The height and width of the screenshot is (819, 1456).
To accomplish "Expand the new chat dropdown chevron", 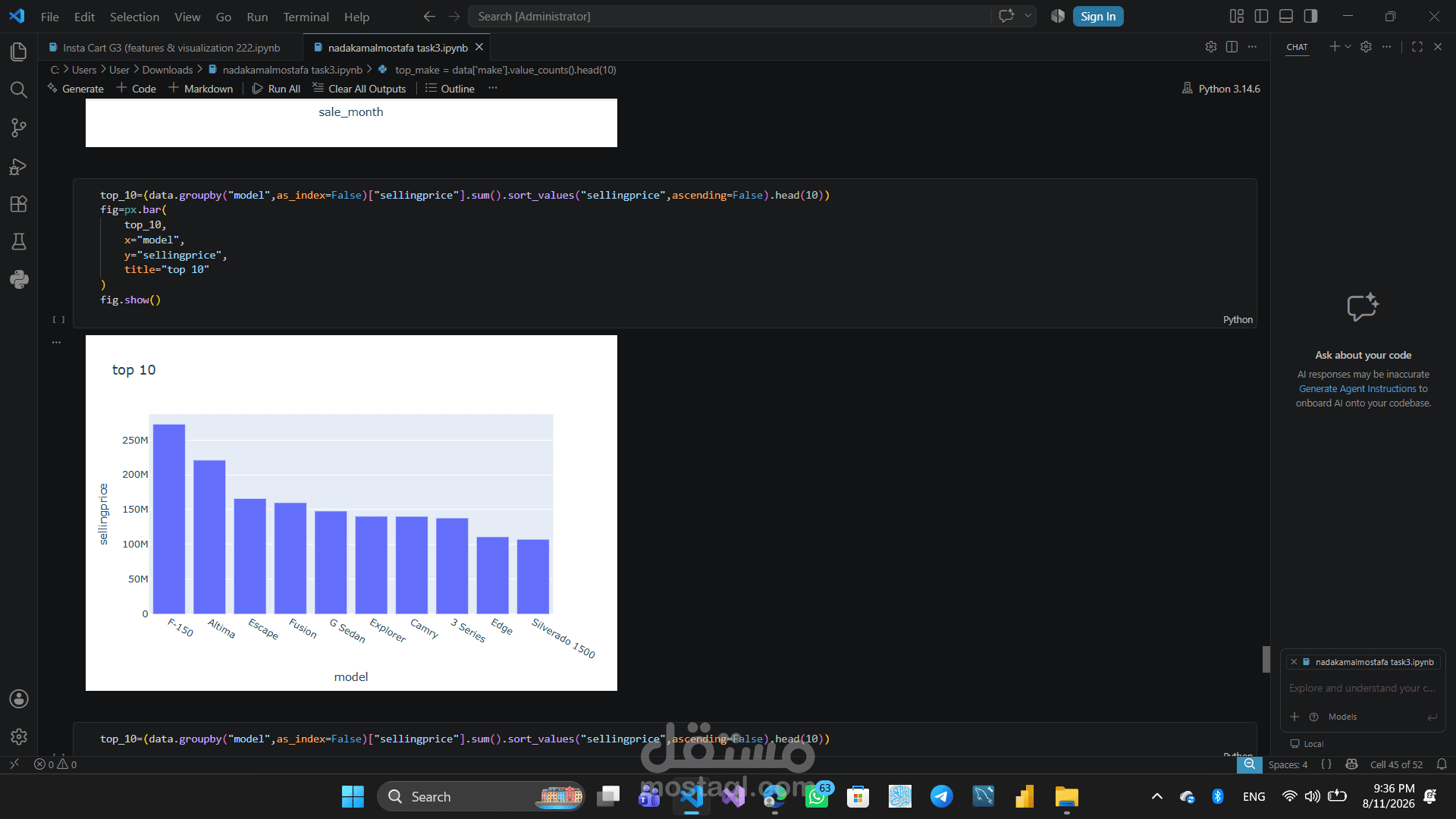I will point(1348,47).
